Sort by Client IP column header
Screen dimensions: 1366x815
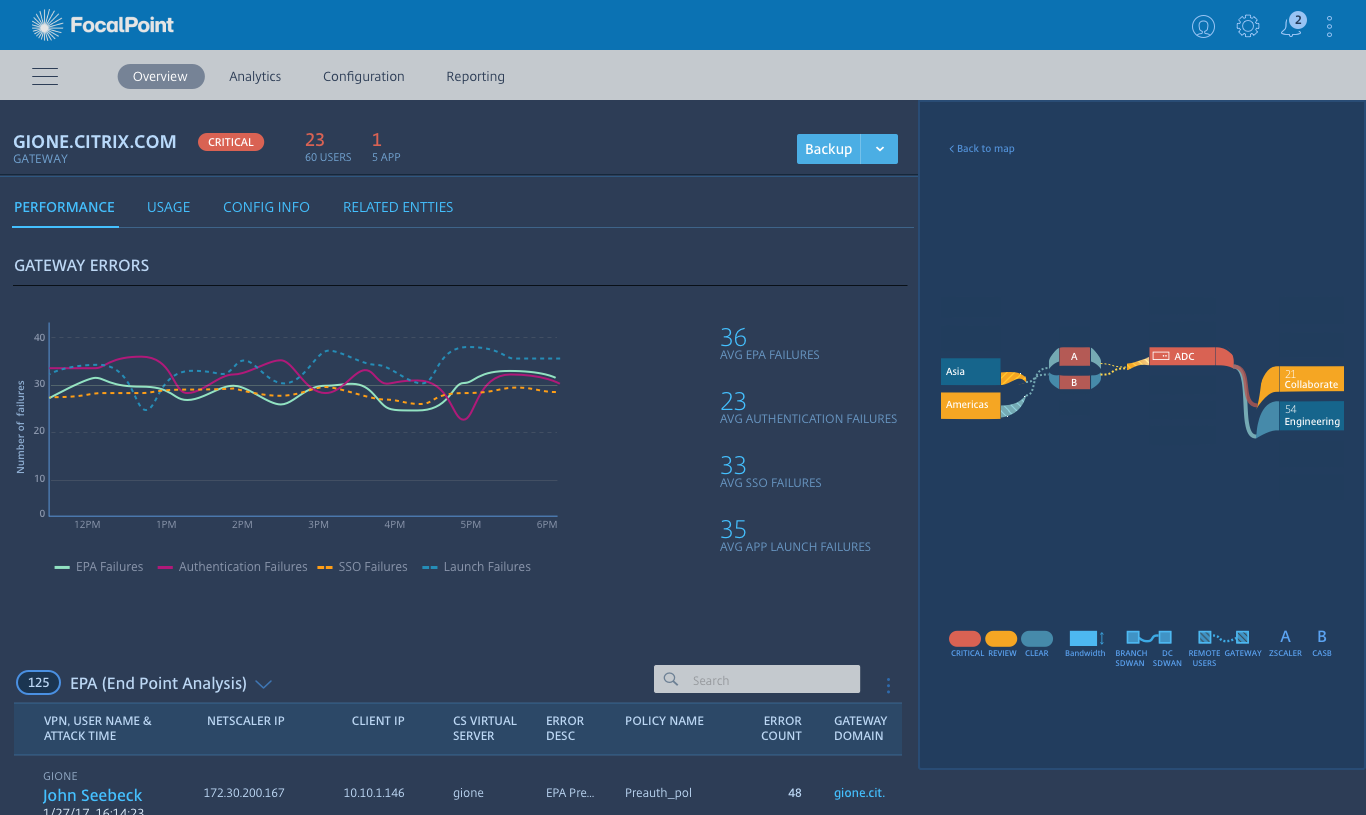(x=378, y=721)
